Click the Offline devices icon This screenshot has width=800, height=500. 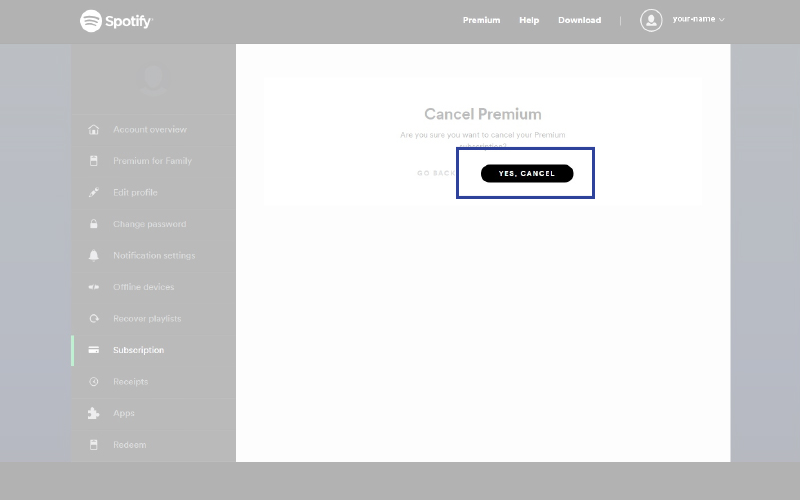pos(93,287)
